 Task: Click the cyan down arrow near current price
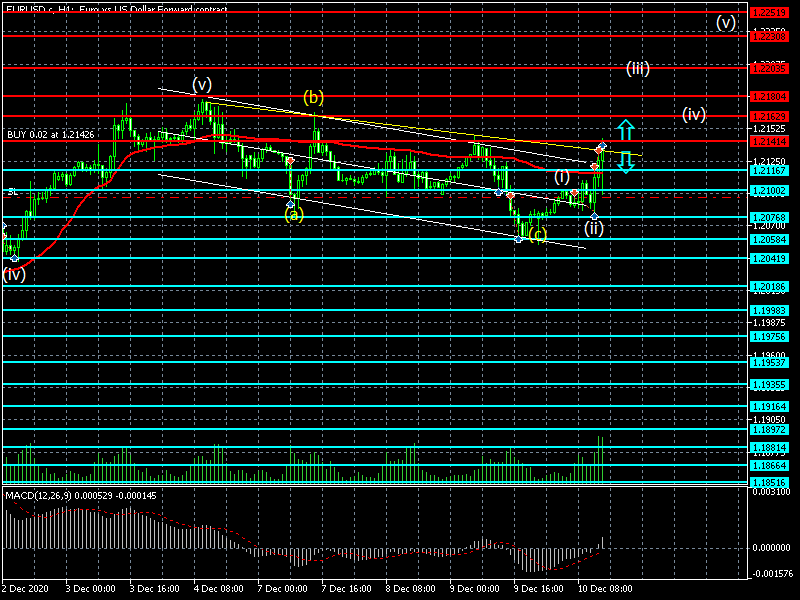(624, 162)
